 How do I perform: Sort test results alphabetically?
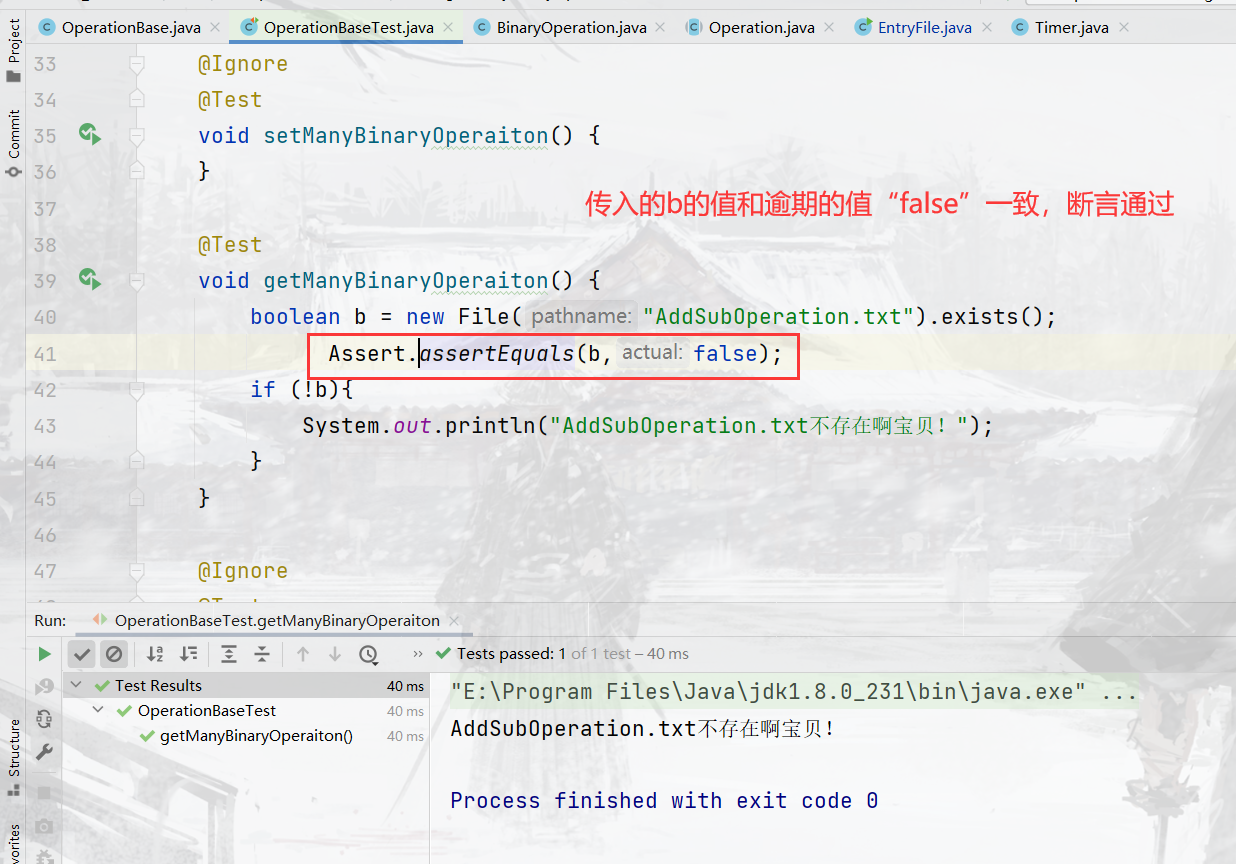pos(155,654)
